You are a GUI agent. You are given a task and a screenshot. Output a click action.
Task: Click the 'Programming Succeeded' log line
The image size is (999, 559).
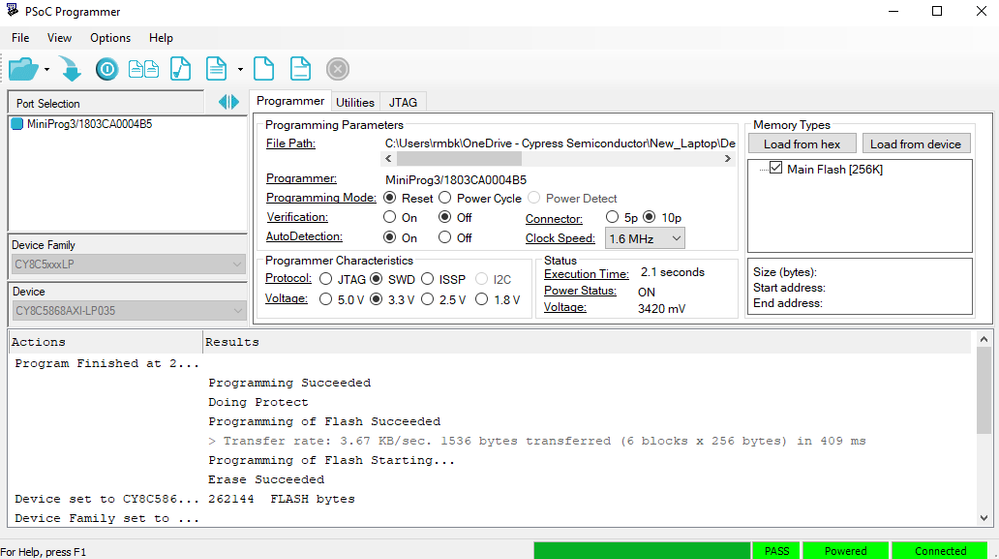(289, 383)
